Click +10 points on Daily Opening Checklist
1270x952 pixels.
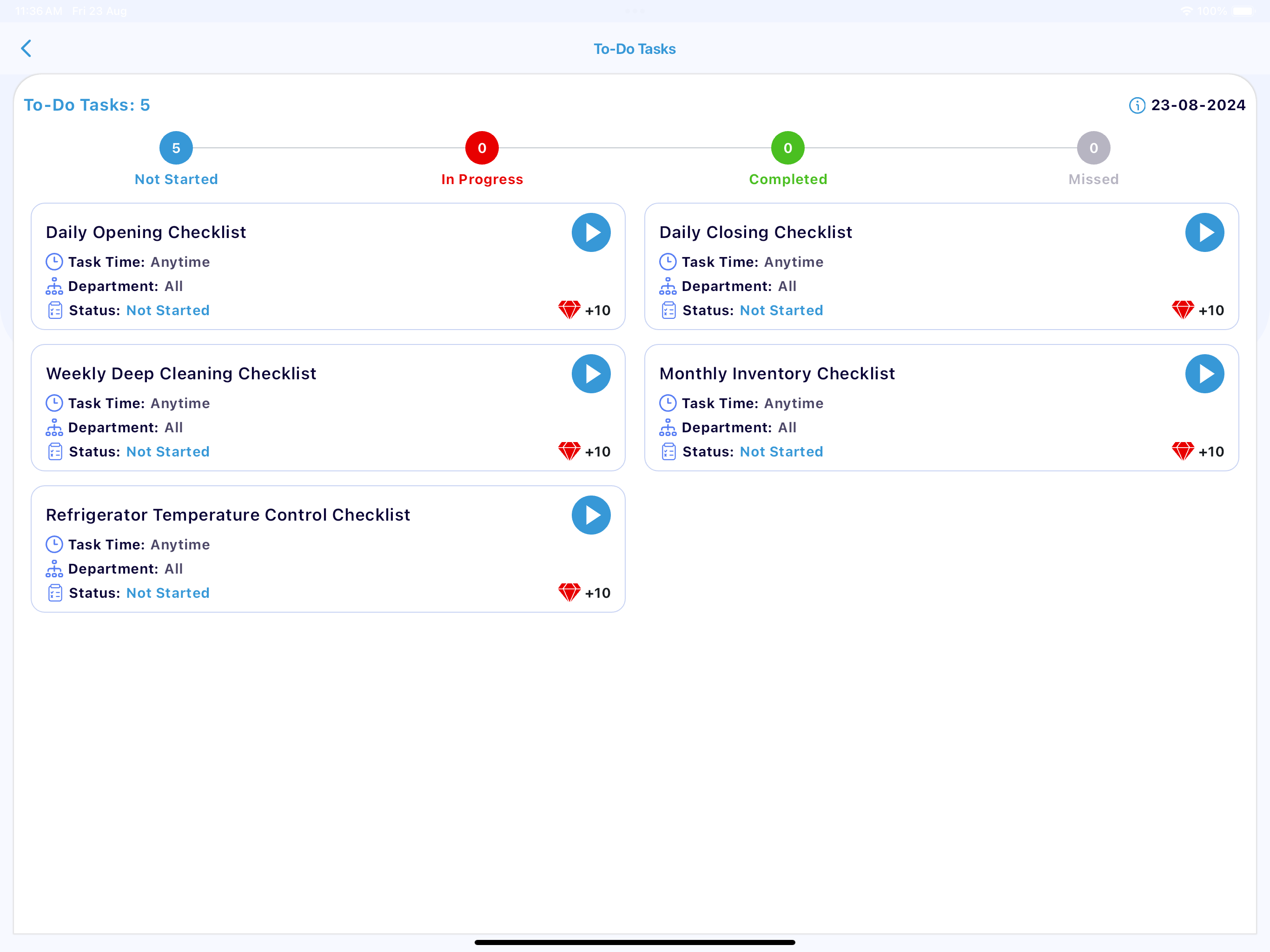pyautogui.click(x=597, y=311)
